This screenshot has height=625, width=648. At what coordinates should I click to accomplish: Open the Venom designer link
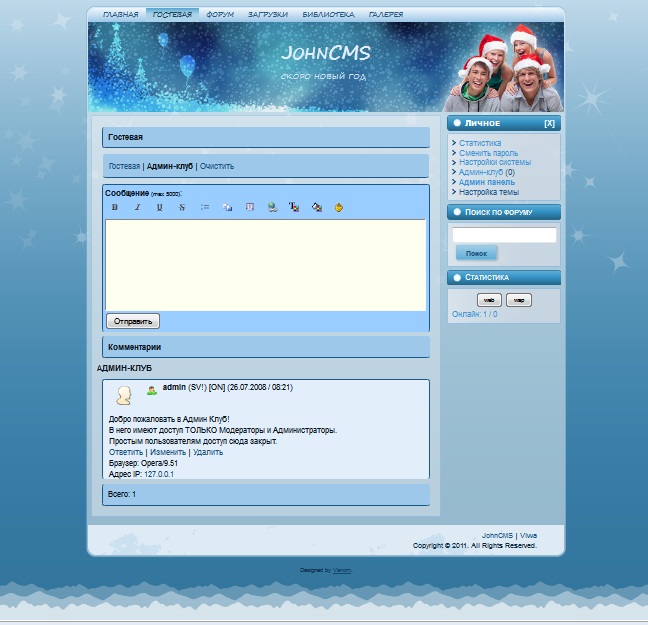342,570
